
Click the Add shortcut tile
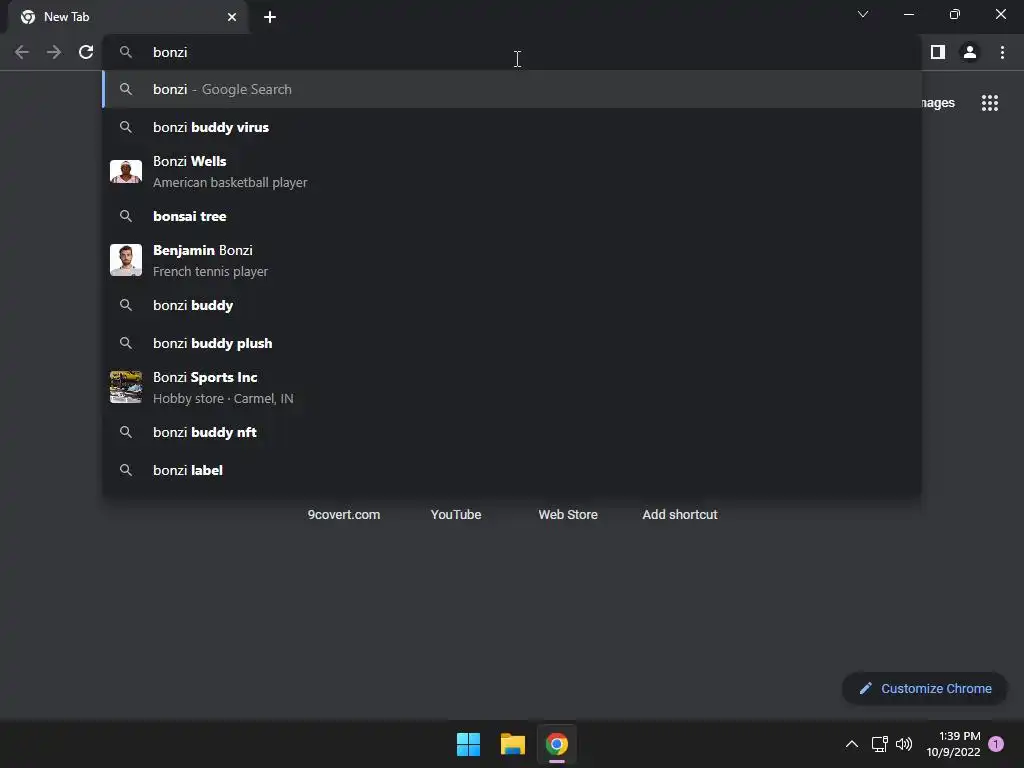click(x=680, y=515)
